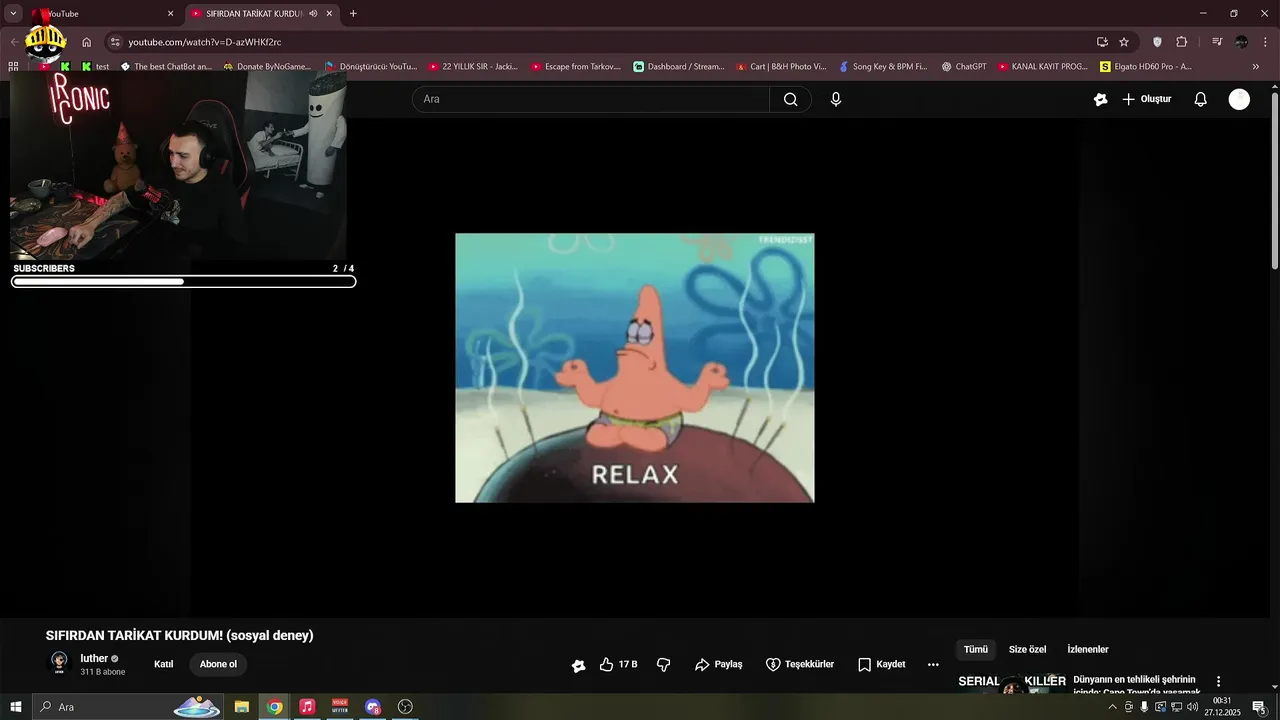Show more bookmarks chevron
Image resolution: width=1280 pixels, height=720 pixels.
(1256, 67)
